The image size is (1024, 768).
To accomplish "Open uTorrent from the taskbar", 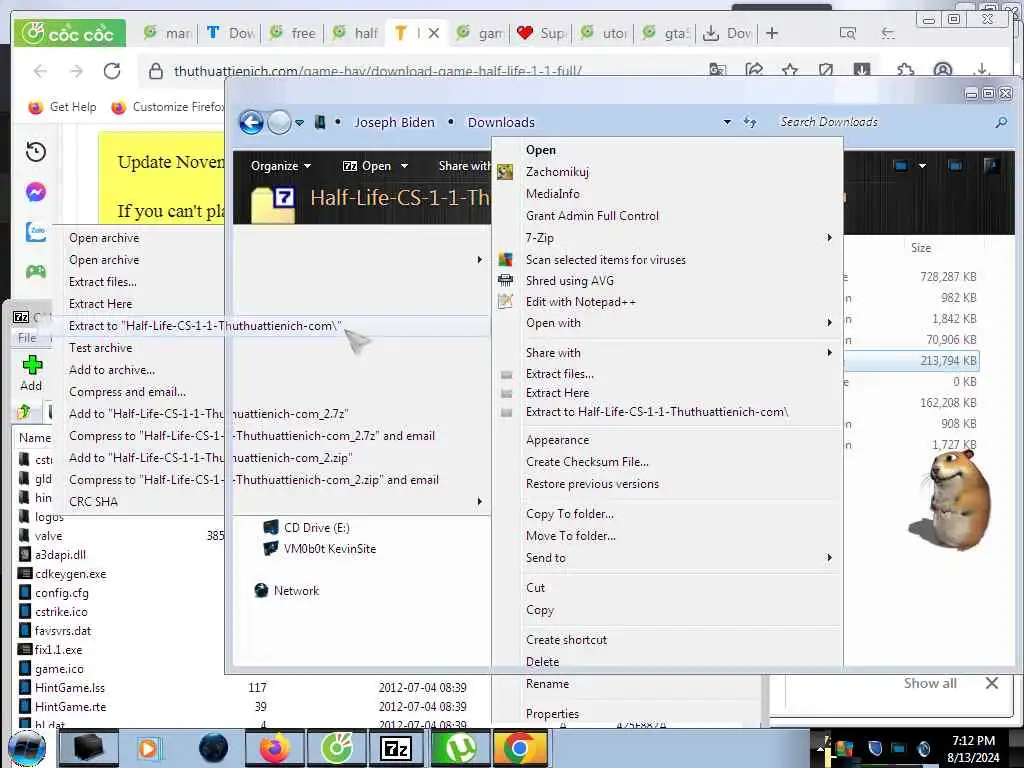I will [x=460, y=748].
